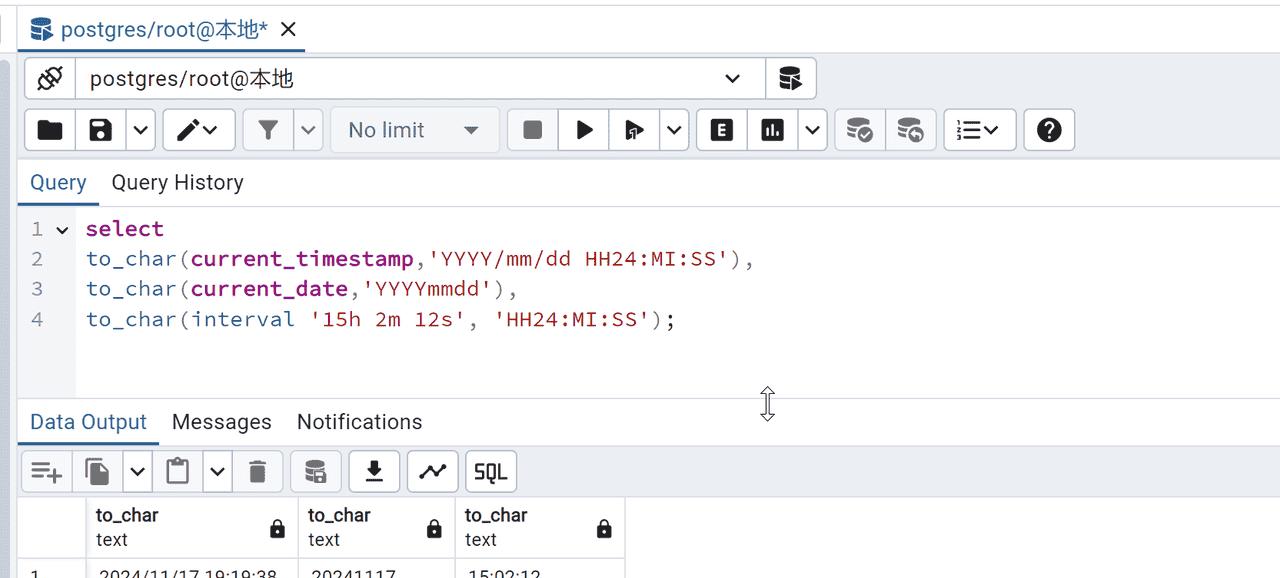Viewport: 1280px width, 578px height.
Task: Run the query with Execute button
Action: click(584, 130)
